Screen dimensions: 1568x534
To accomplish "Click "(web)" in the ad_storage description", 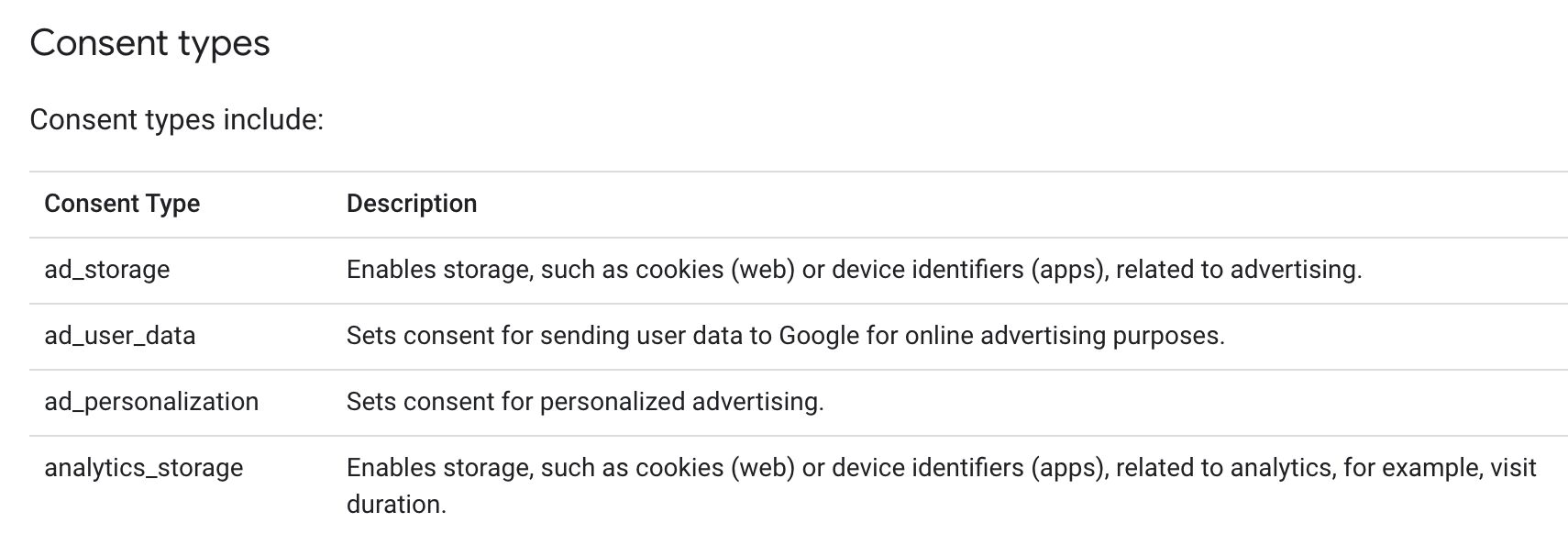I will coord(763,269).
